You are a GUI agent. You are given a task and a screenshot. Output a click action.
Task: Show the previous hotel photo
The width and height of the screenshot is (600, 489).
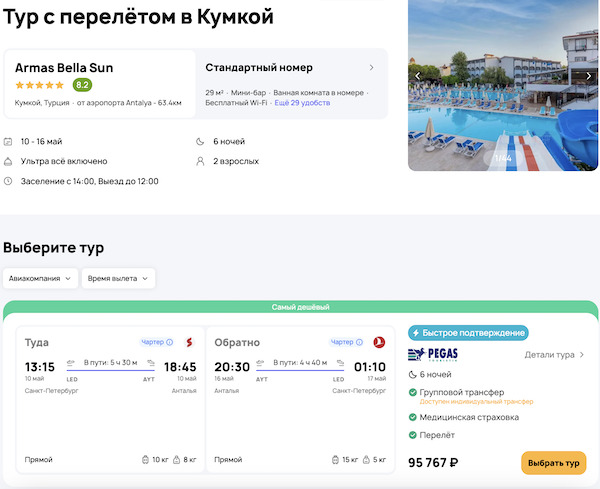419,76
